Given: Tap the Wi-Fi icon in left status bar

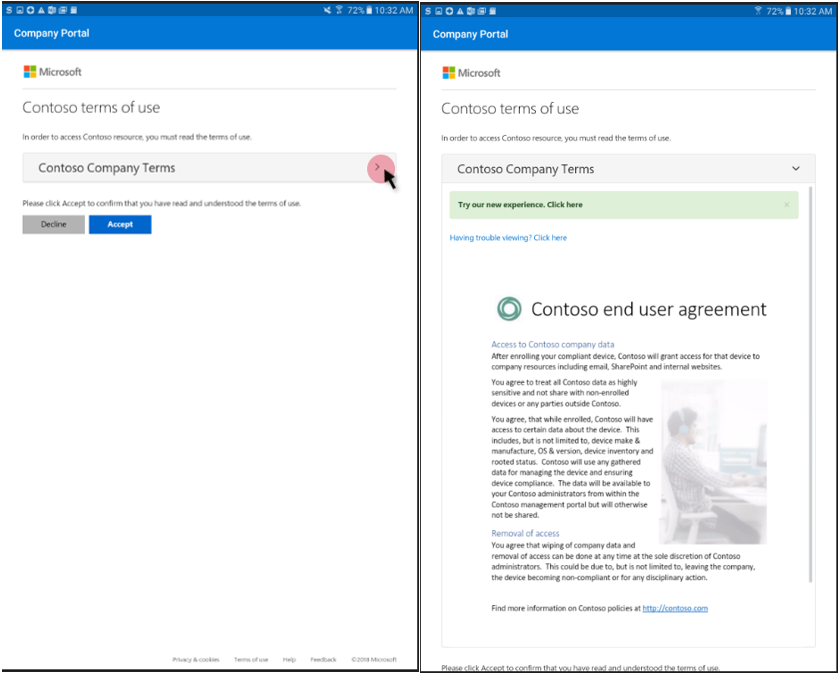Looking at the screenshot, I should [x=339, y=10].
